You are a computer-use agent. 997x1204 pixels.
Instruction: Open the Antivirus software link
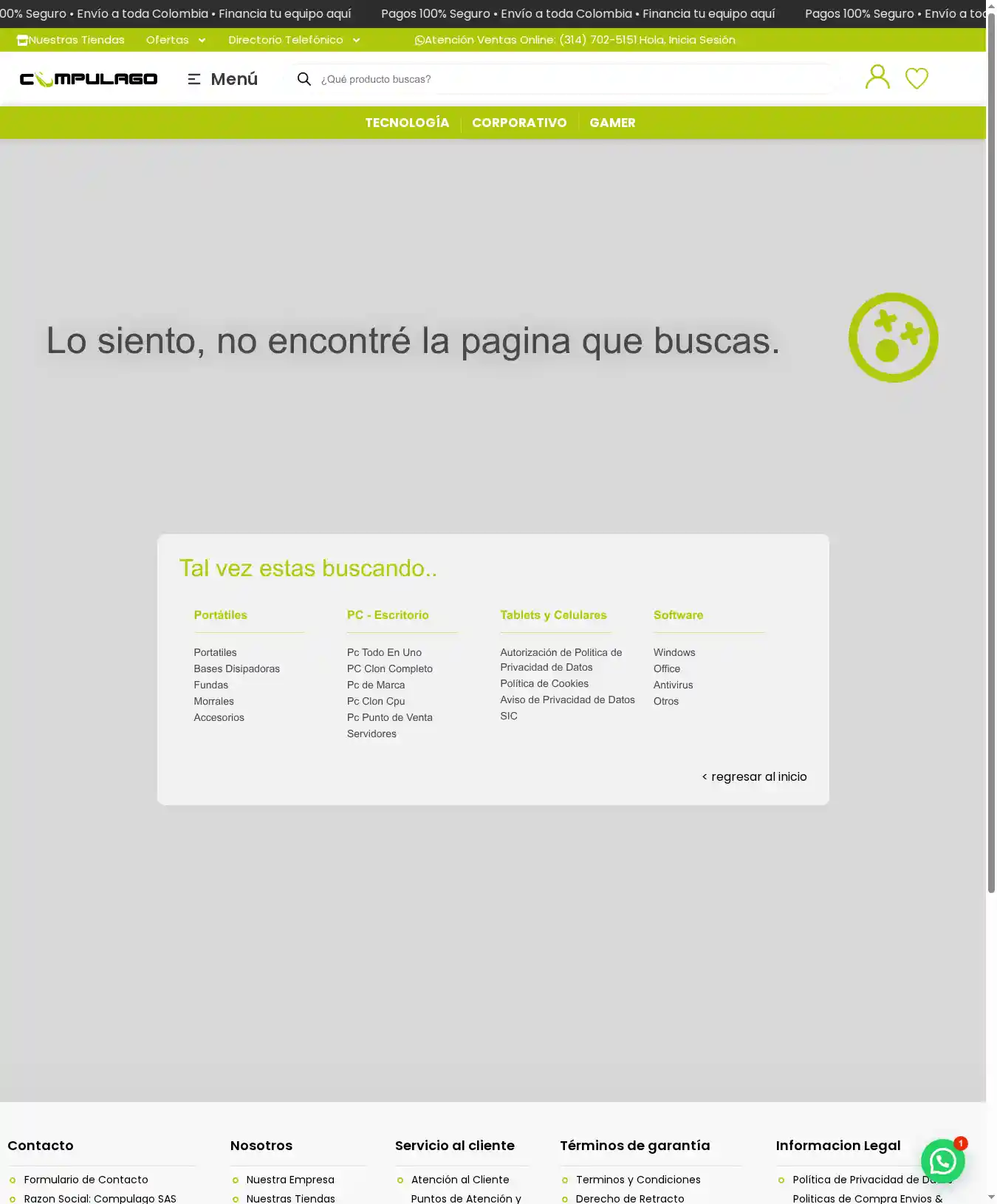pos(673,685)
